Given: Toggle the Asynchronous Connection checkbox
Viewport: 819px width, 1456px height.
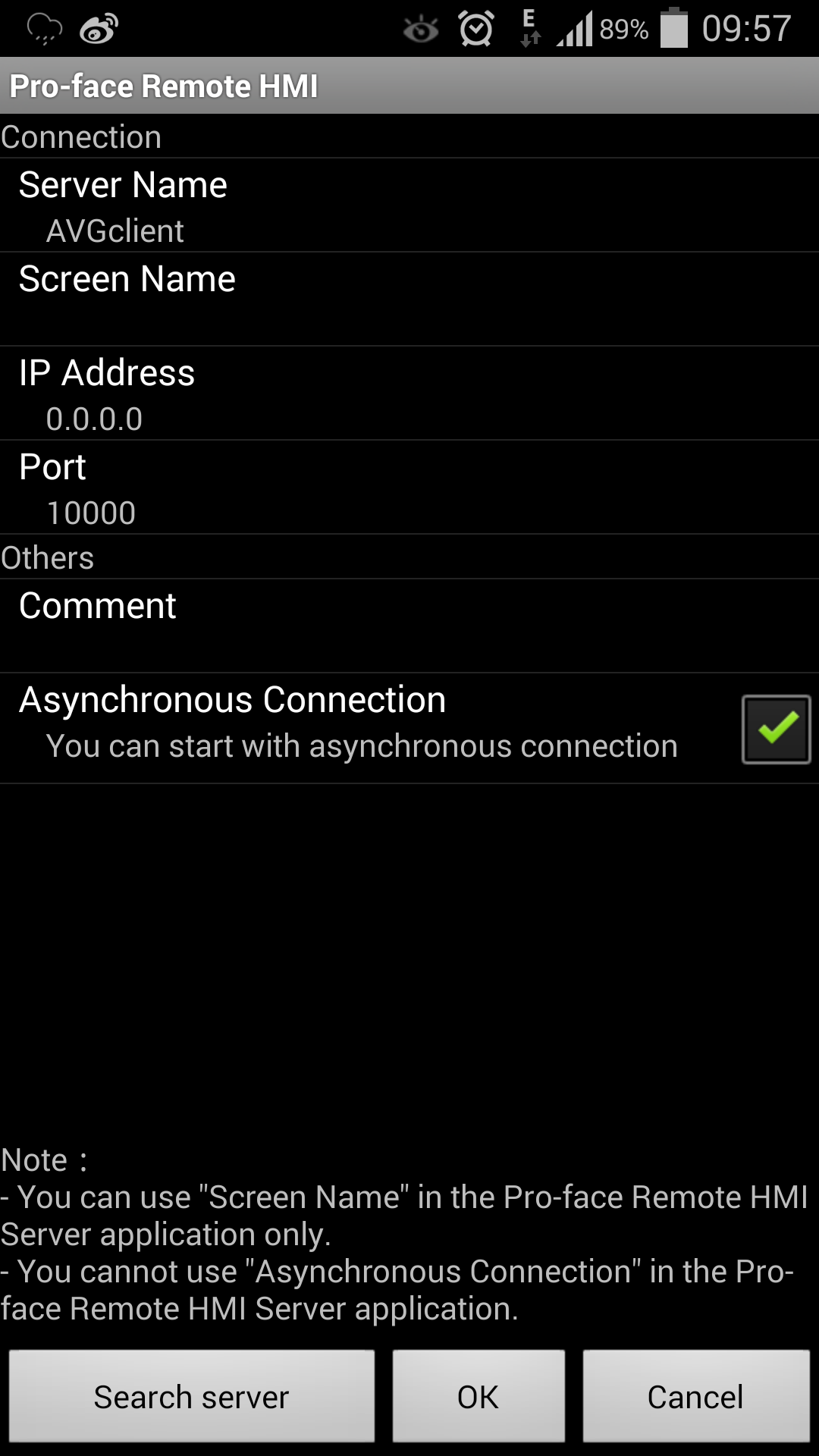Looking at the screenshot, I should (776, 729).
